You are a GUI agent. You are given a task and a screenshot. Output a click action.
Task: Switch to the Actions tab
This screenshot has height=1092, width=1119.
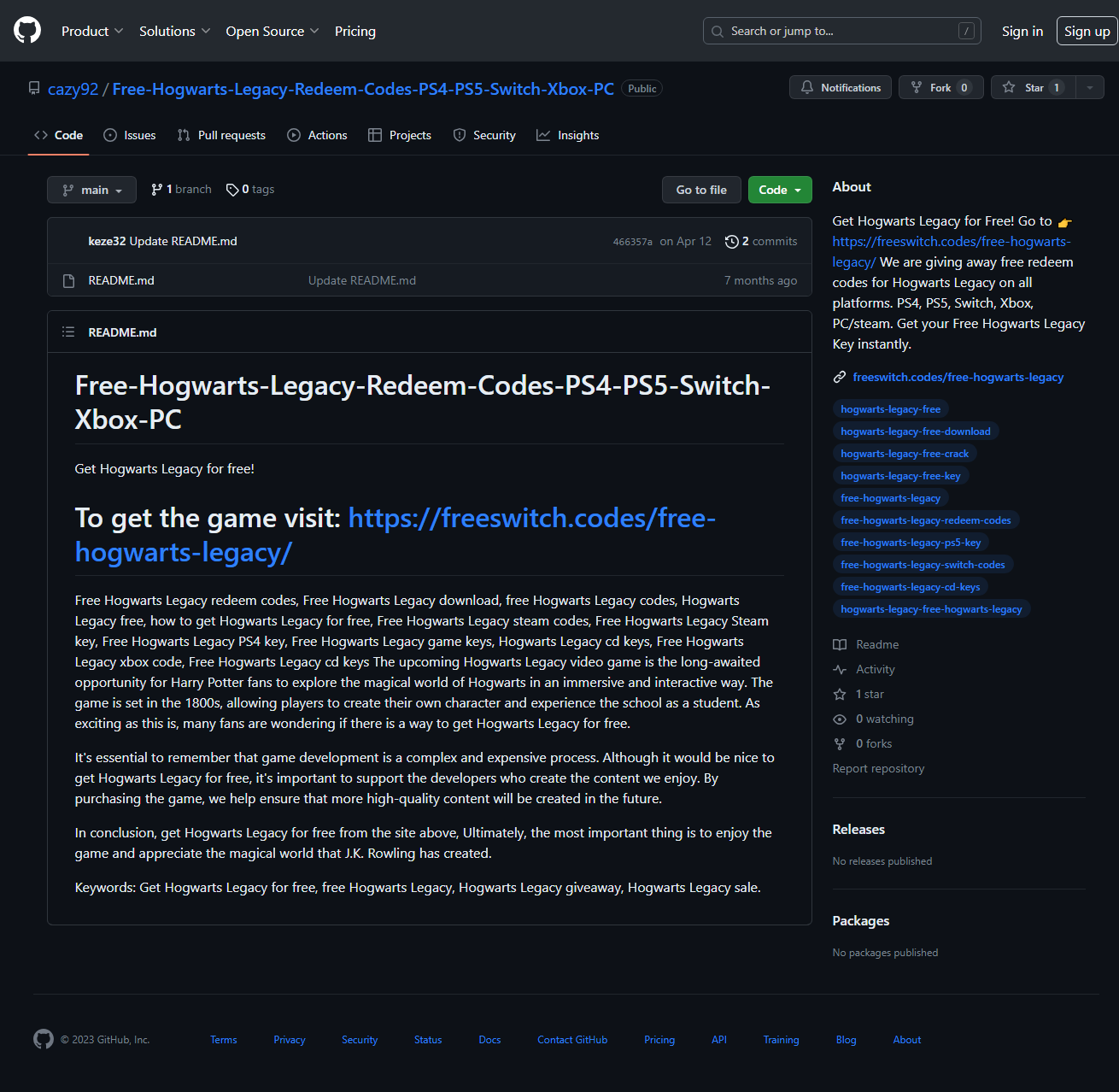(317, 135)
